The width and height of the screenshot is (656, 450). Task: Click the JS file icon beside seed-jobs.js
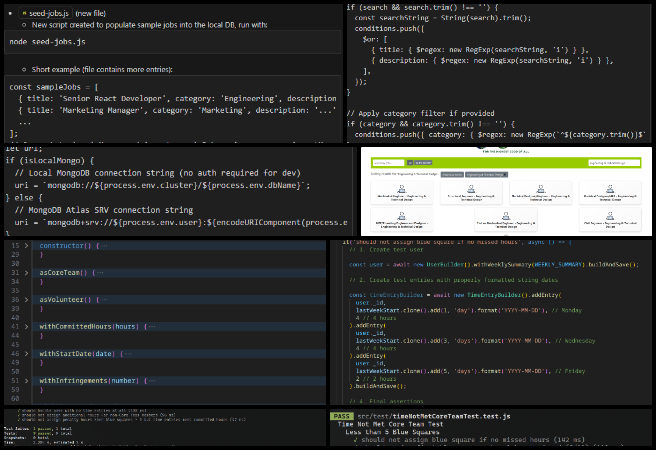click(x=24, y=13)
